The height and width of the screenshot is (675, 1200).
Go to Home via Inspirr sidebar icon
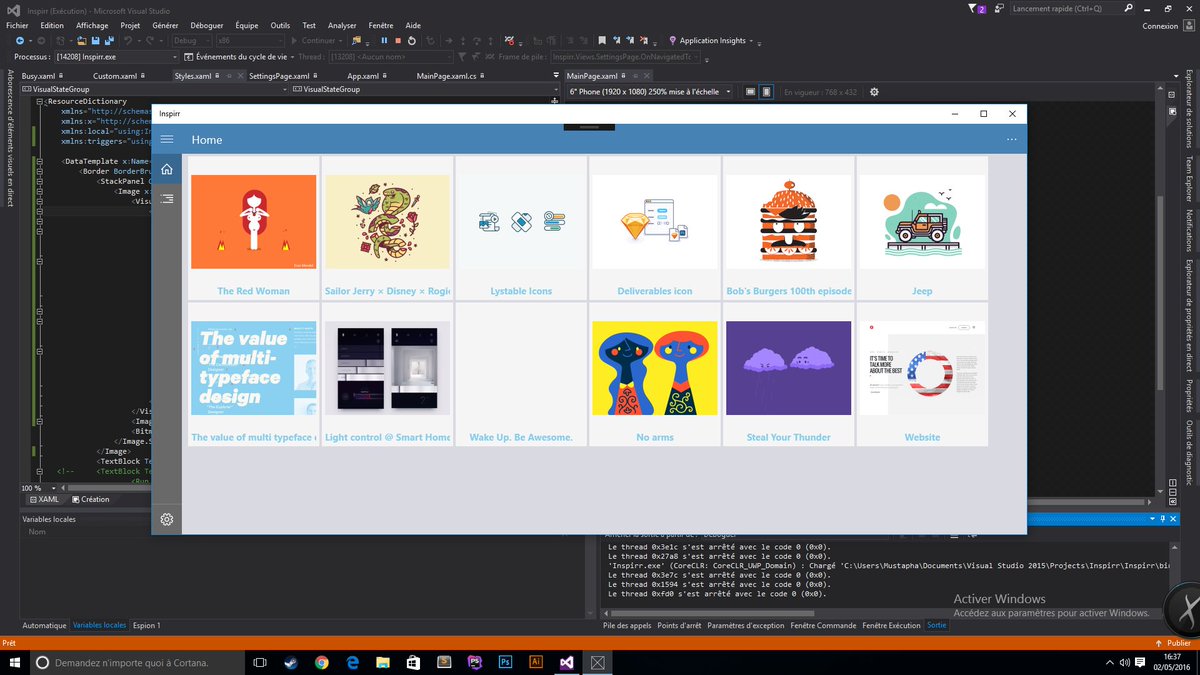click(167, 169)
